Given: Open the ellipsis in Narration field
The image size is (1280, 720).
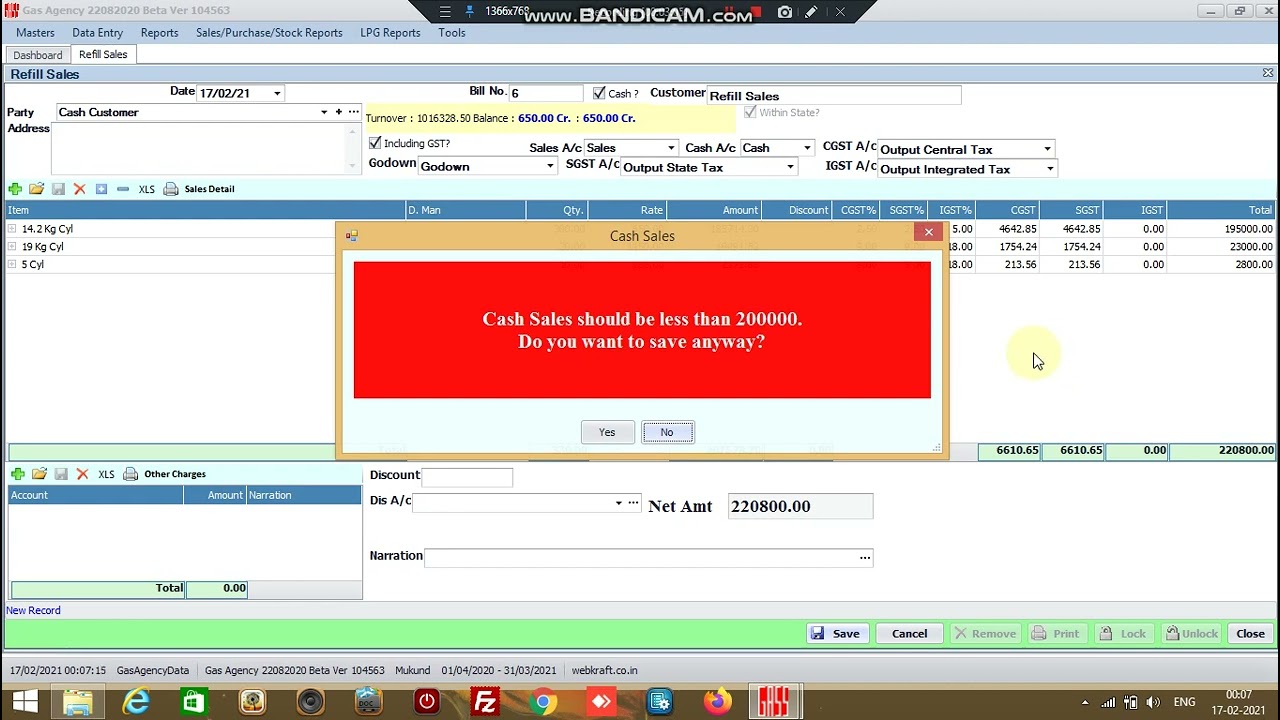Looking at the screenshot, I should [865, 557].
